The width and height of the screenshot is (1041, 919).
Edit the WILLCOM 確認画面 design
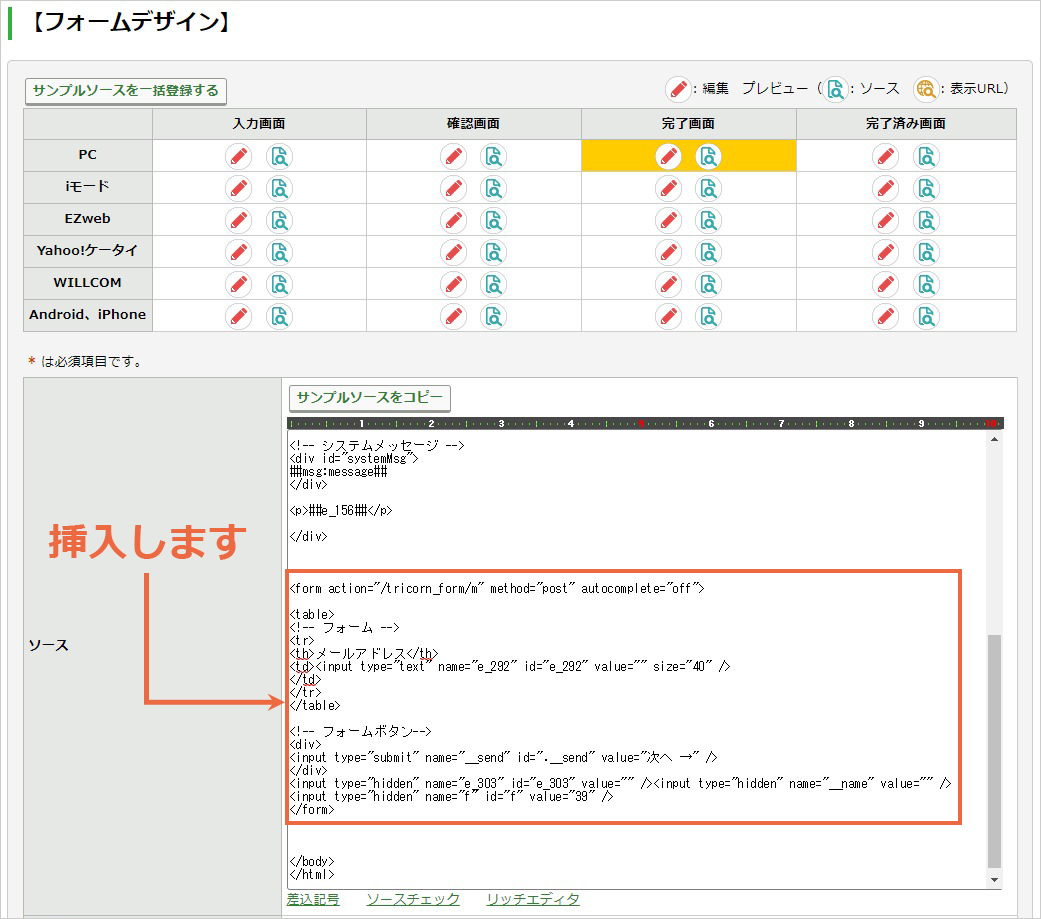(453, 284)
